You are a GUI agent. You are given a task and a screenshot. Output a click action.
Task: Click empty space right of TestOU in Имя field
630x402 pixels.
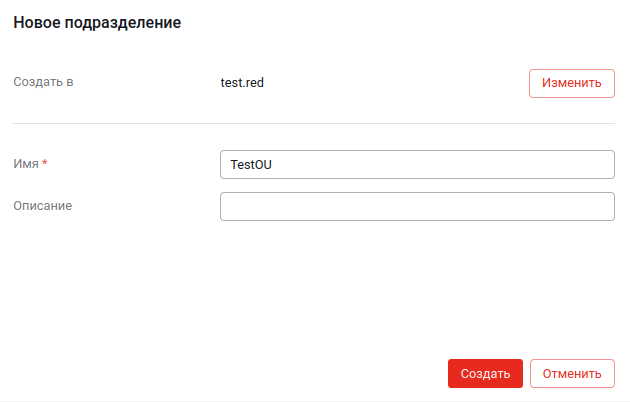point(450,165)
